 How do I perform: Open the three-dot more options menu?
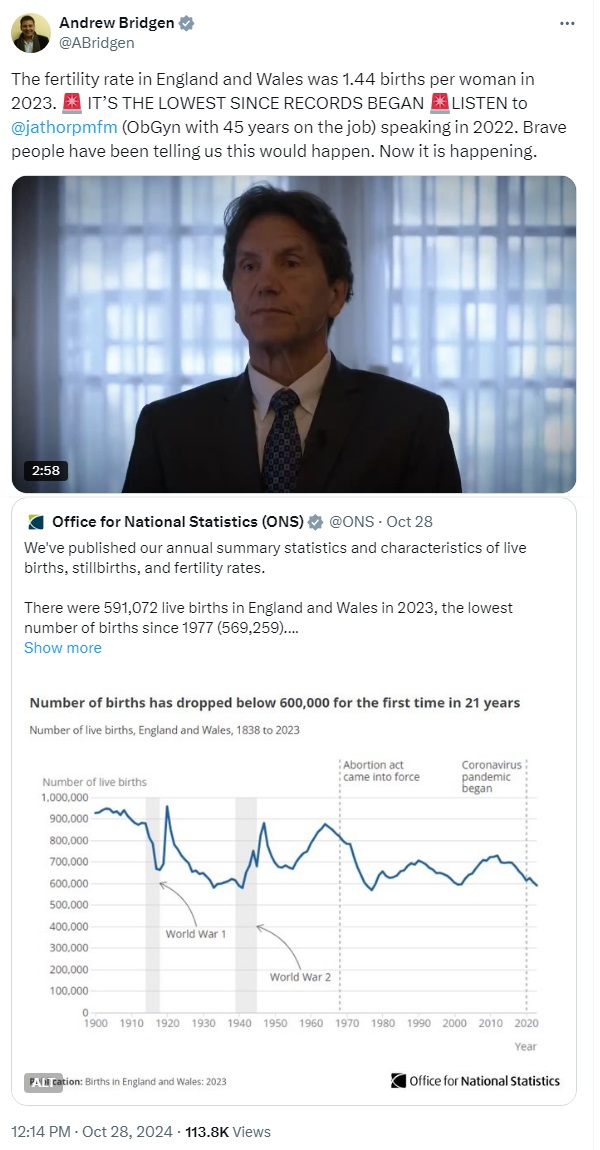[567, 23]
